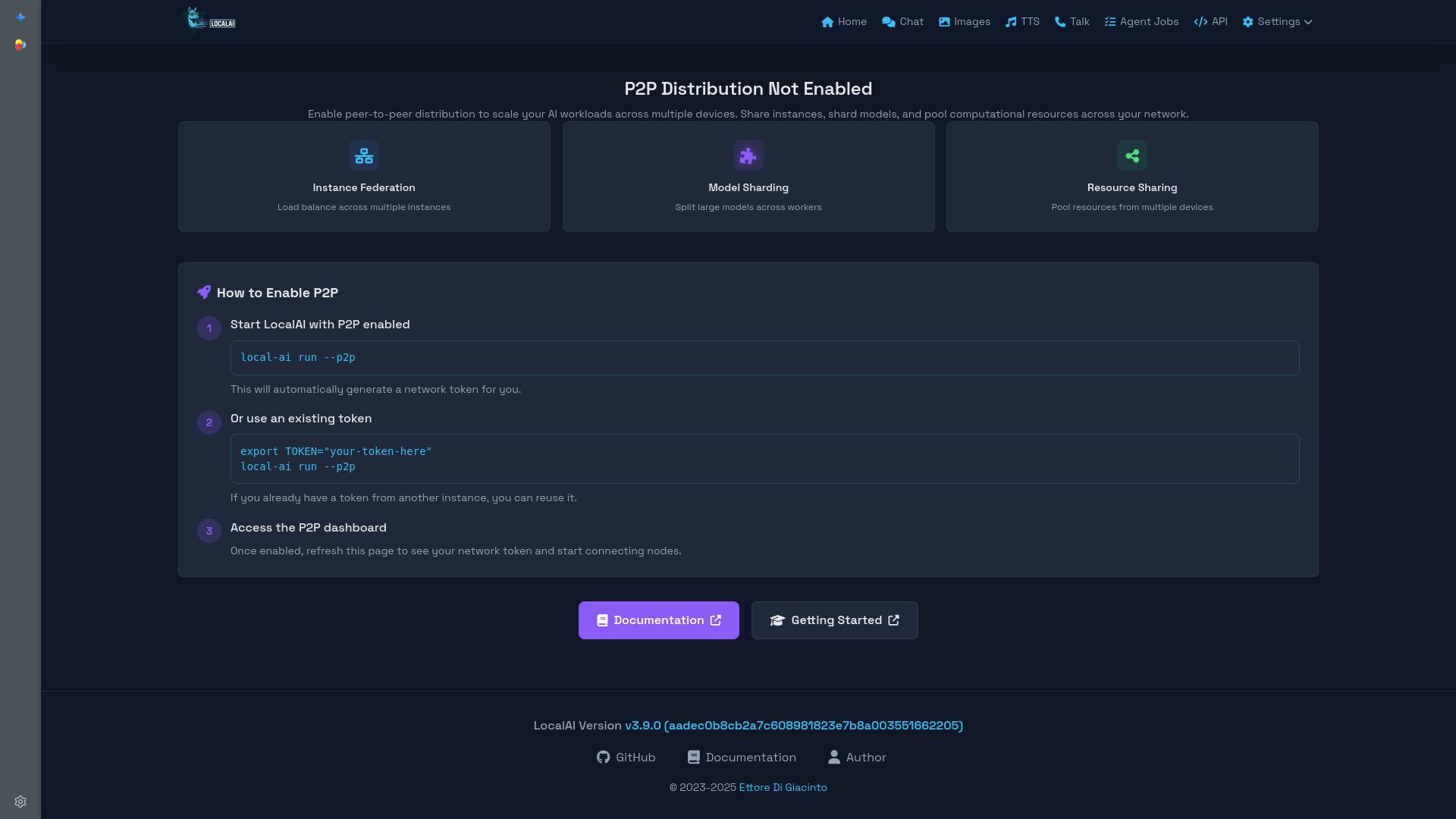
Task: Click the external link icon on the purple Documentation button
Action: coord(716,620)
